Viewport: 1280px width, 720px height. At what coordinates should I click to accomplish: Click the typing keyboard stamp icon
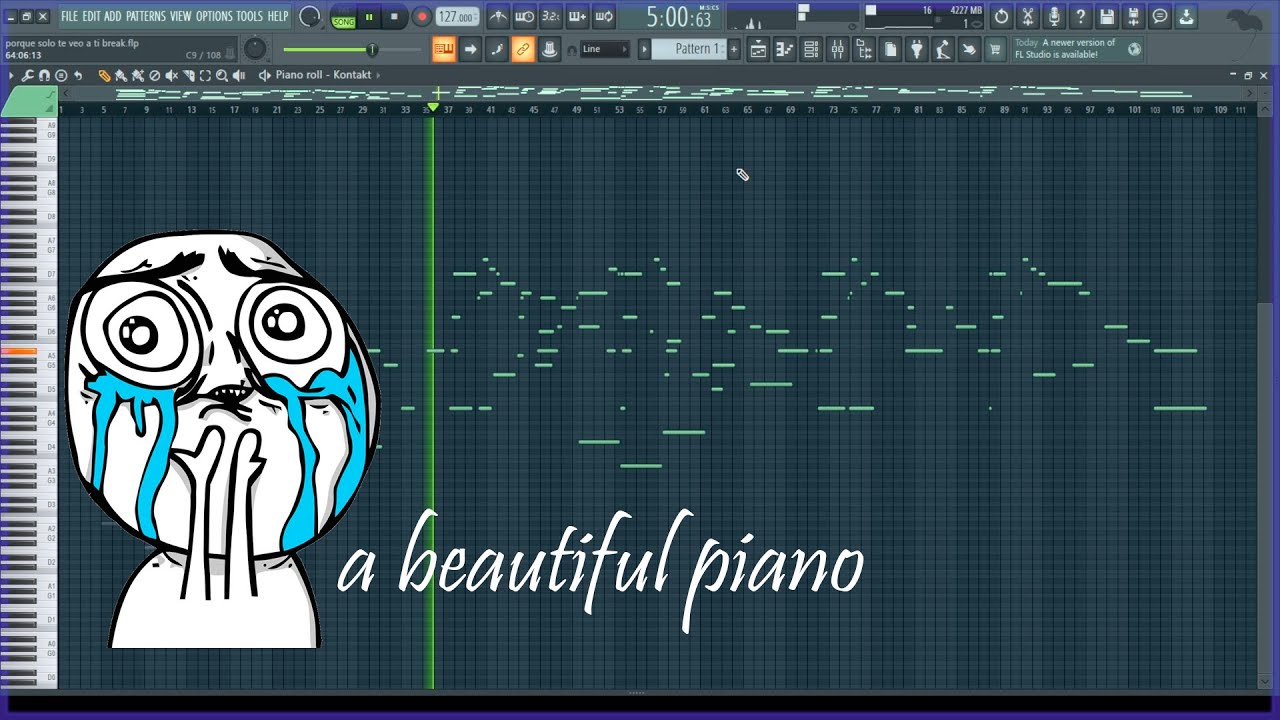(548, 49)
